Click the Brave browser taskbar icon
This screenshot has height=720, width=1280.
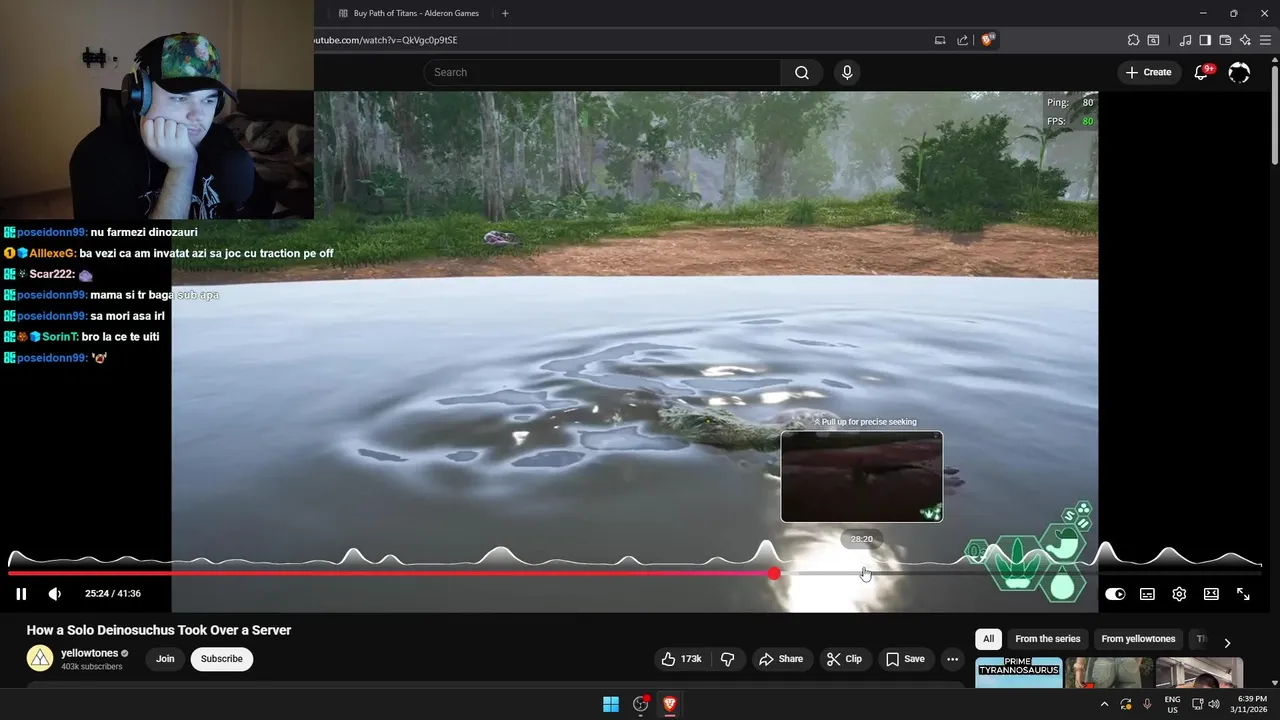pyautogui.click(x=670, y=704)
